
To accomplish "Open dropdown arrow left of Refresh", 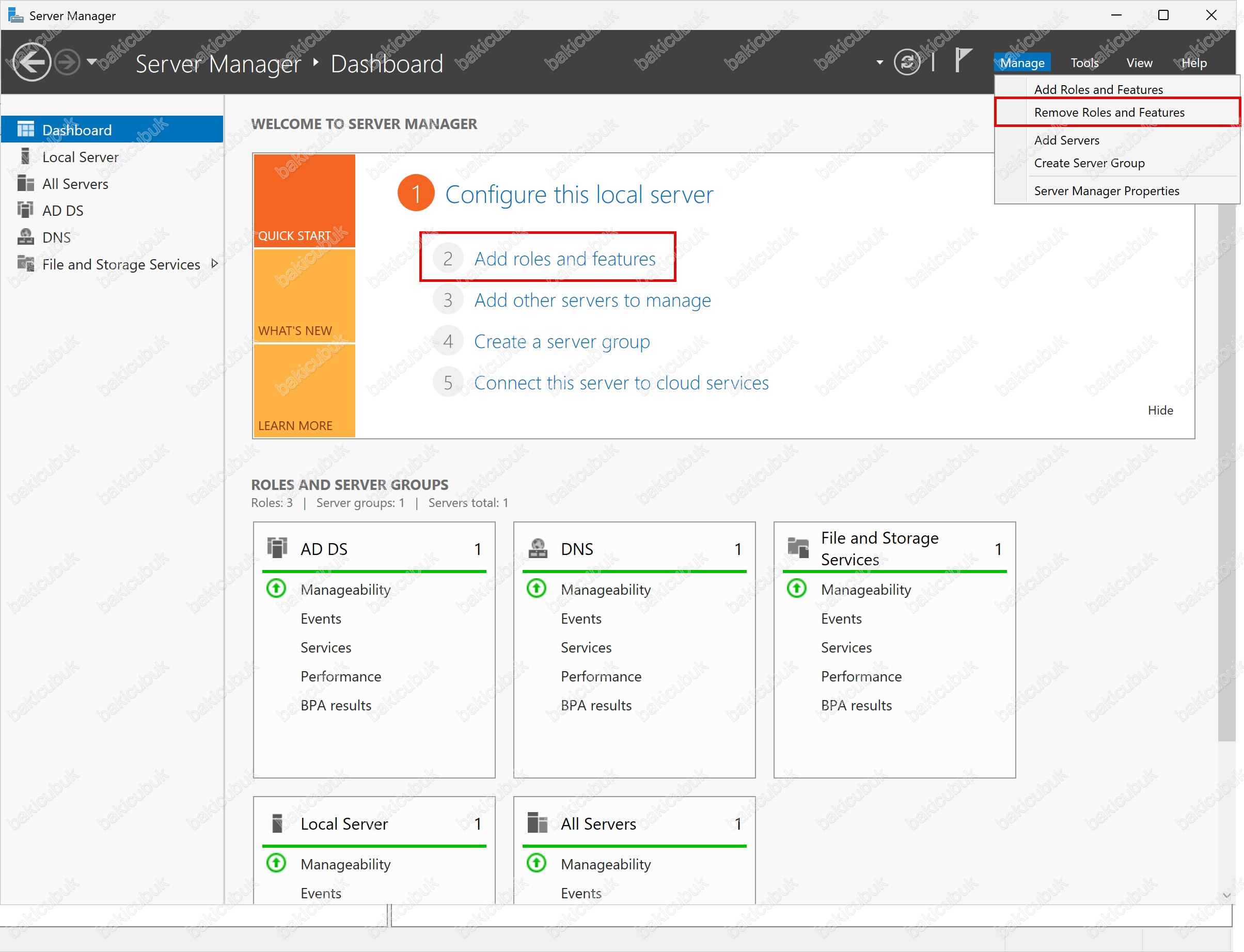I will [x=879, y=62].
